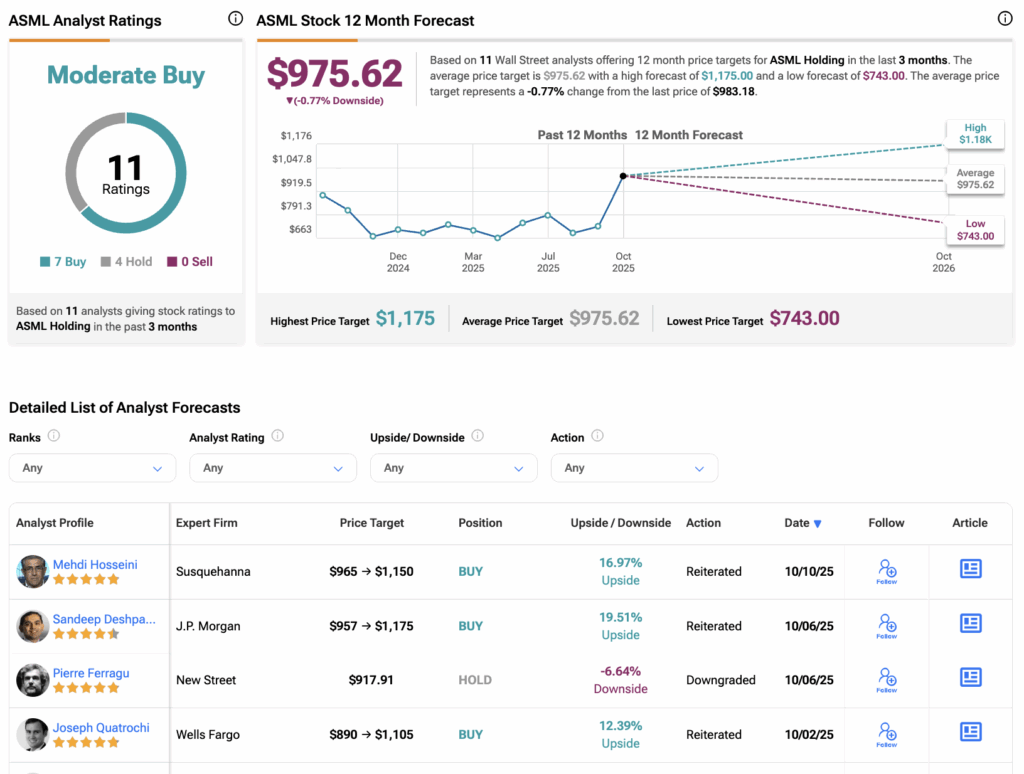The width and height of the screenshot is (1024, 774).
Task: Click info icon beside 12 Month Forecast heading
Action: click(1005, 19)
